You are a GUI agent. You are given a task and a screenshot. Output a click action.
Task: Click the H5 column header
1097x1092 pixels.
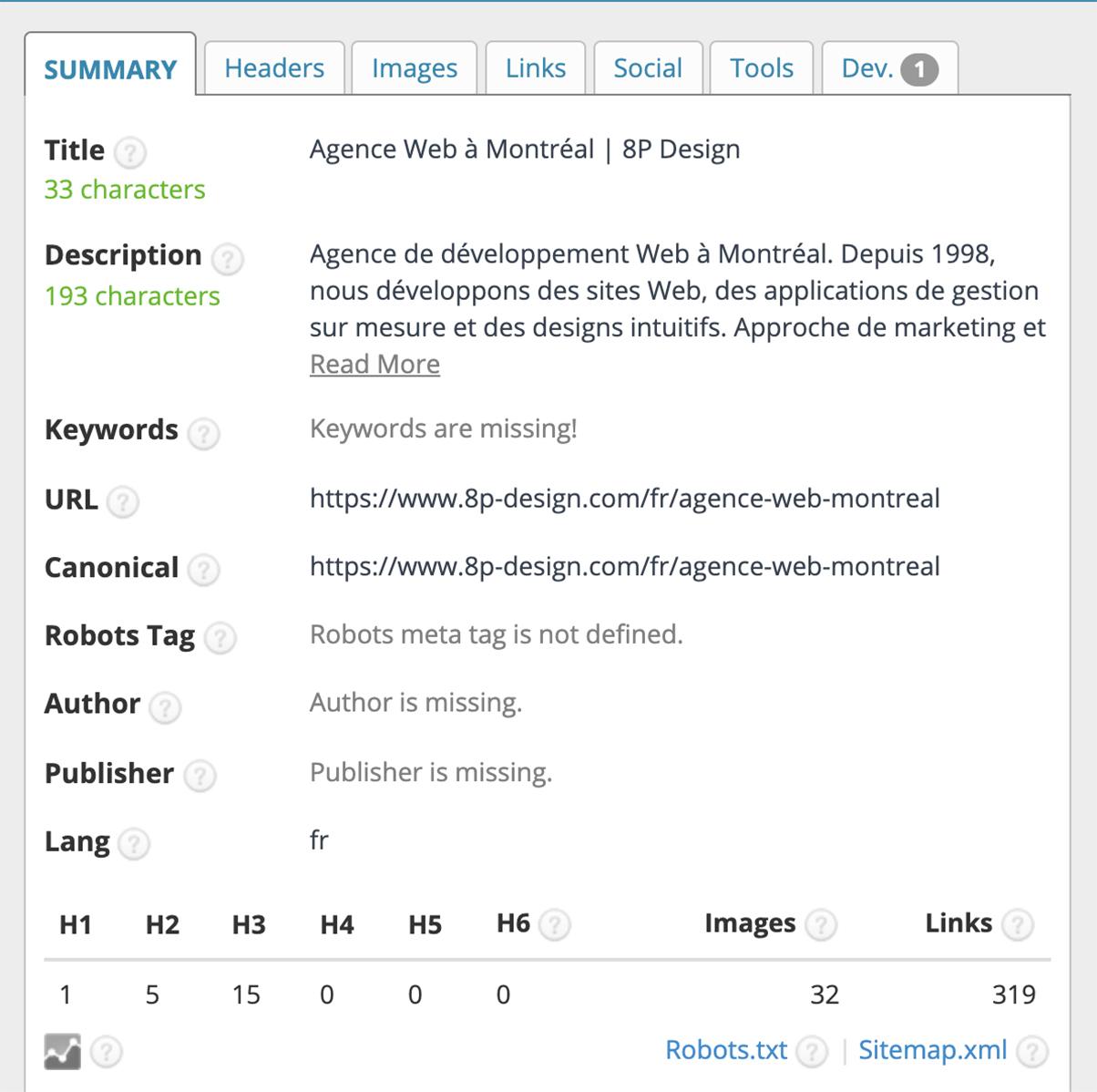[425, 925]
